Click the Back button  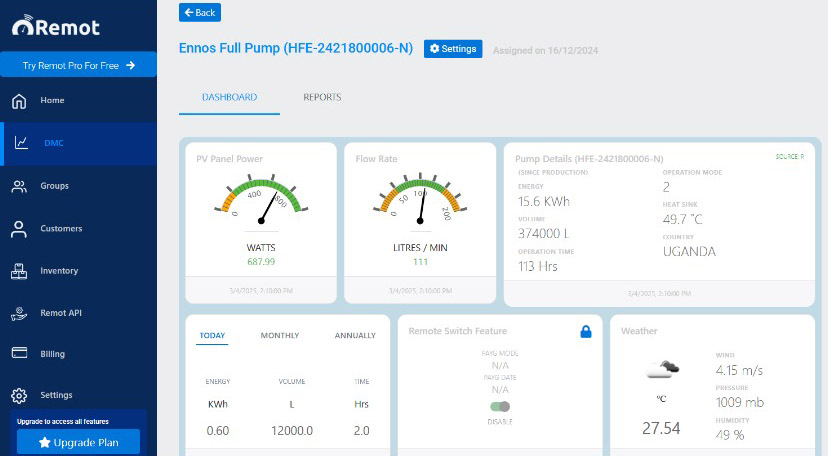pos(200,13)
